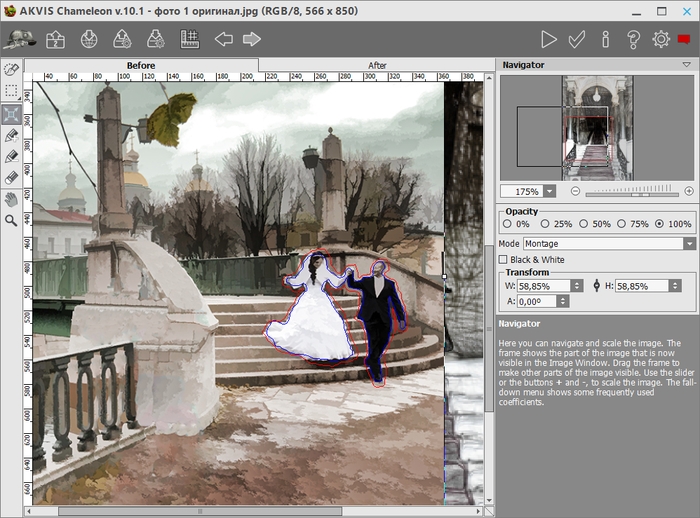Open help with the question mark icon
Viewport: 700px width, 518px height.
point(633,39)
